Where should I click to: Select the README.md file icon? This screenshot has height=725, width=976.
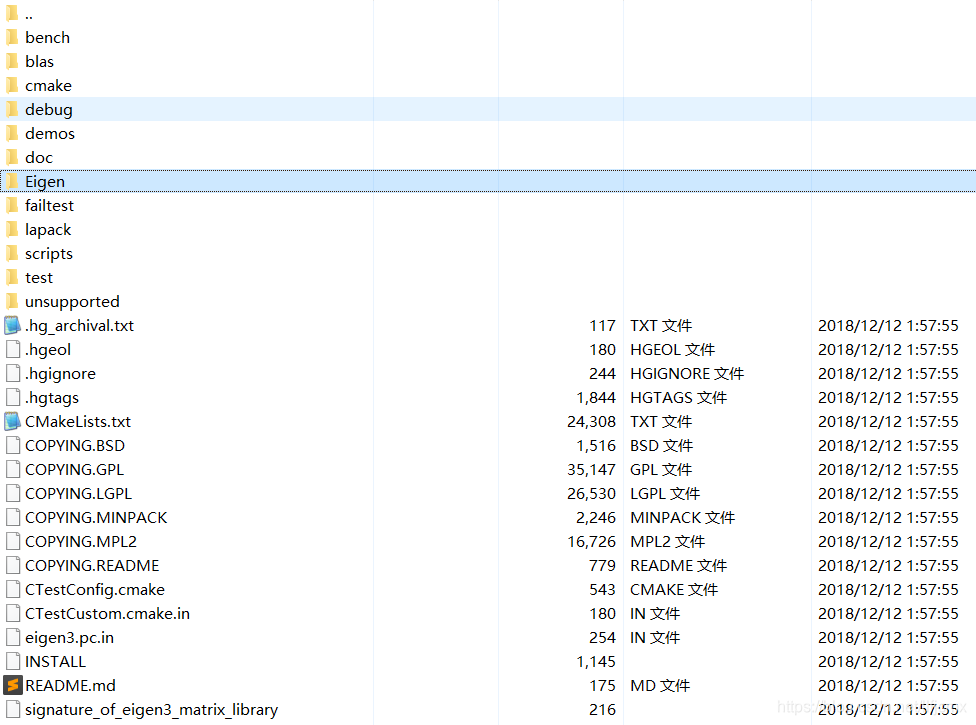point(14,685)
